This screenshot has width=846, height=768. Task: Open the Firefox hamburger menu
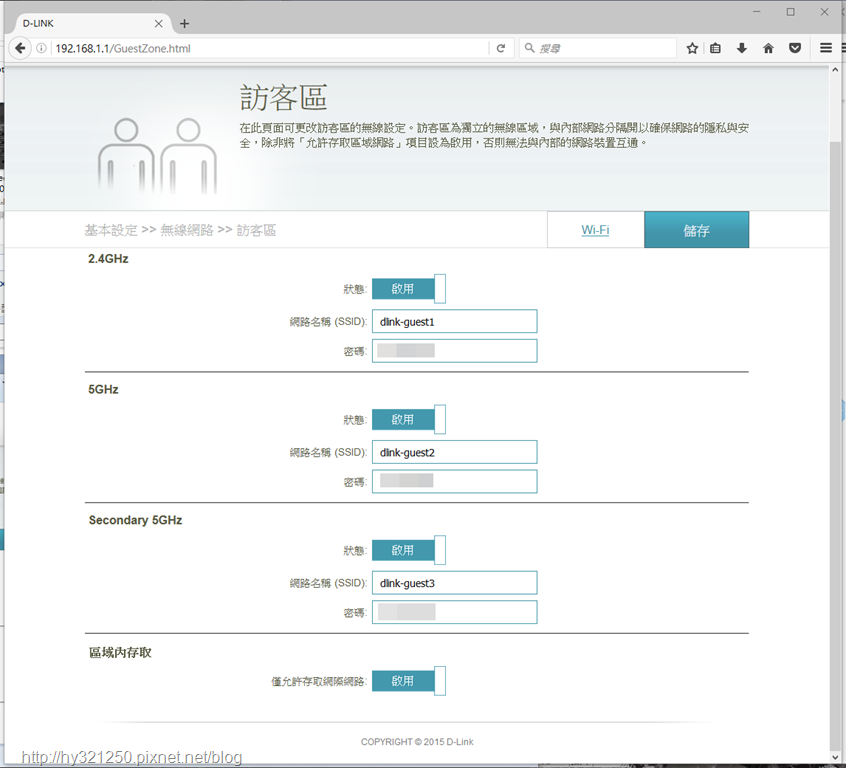point(825,48)
